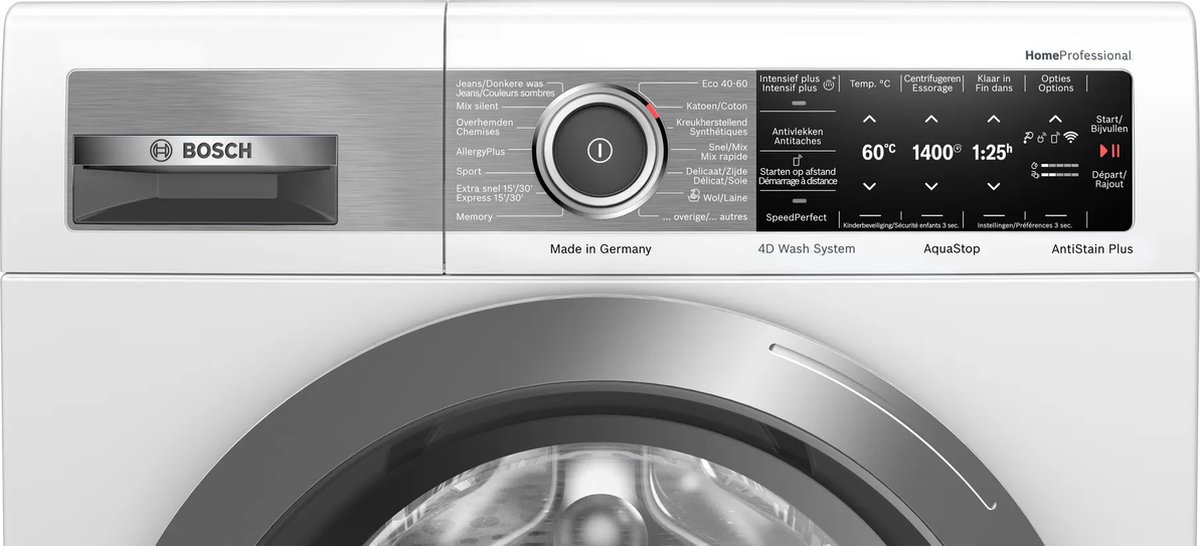Choose the AllergyPlus program
This screenshot has height=546, width=1200.
480,151
